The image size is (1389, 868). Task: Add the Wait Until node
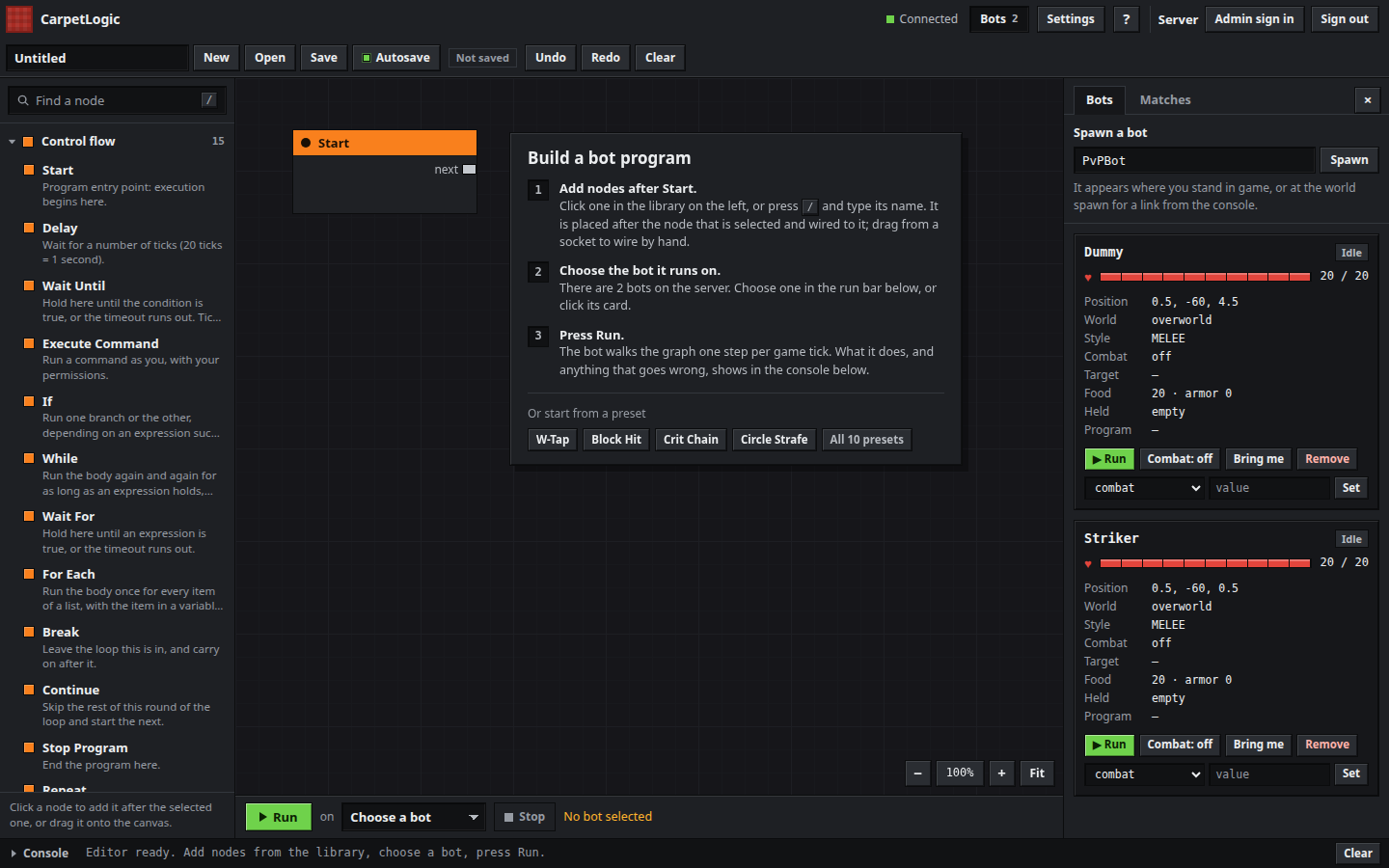(x=117, y=301)
